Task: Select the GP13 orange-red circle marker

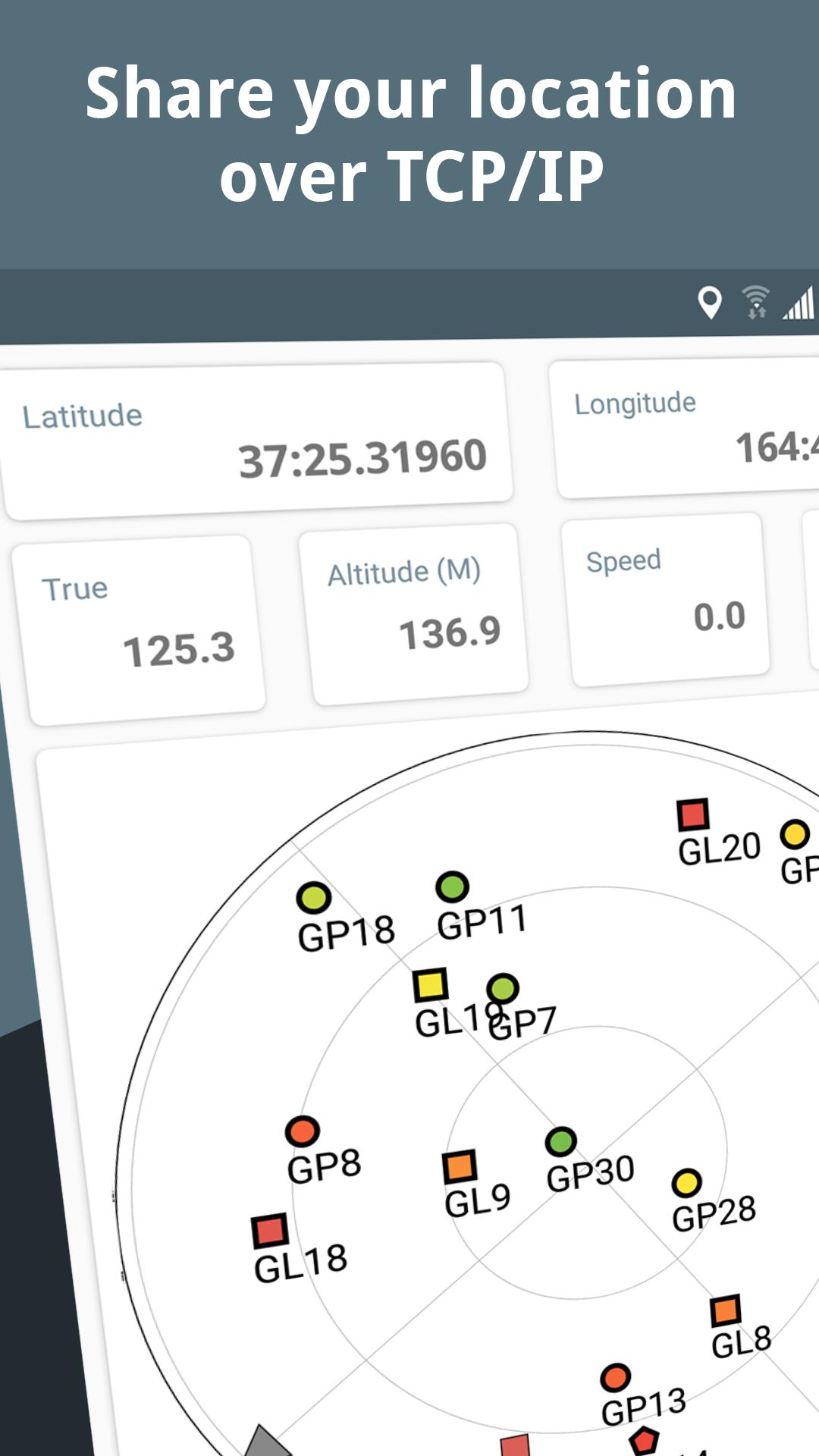Action: (x=616, y=1378)
